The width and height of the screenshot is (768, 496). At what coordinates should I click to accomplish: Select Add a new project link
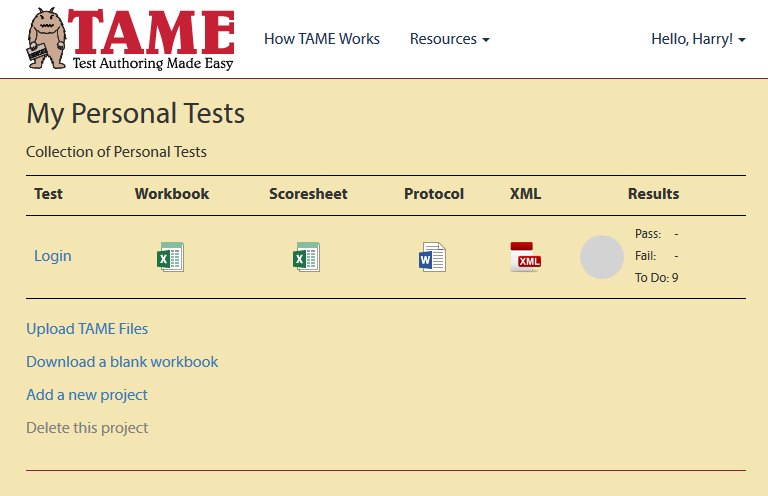click(x=87, y=395)
